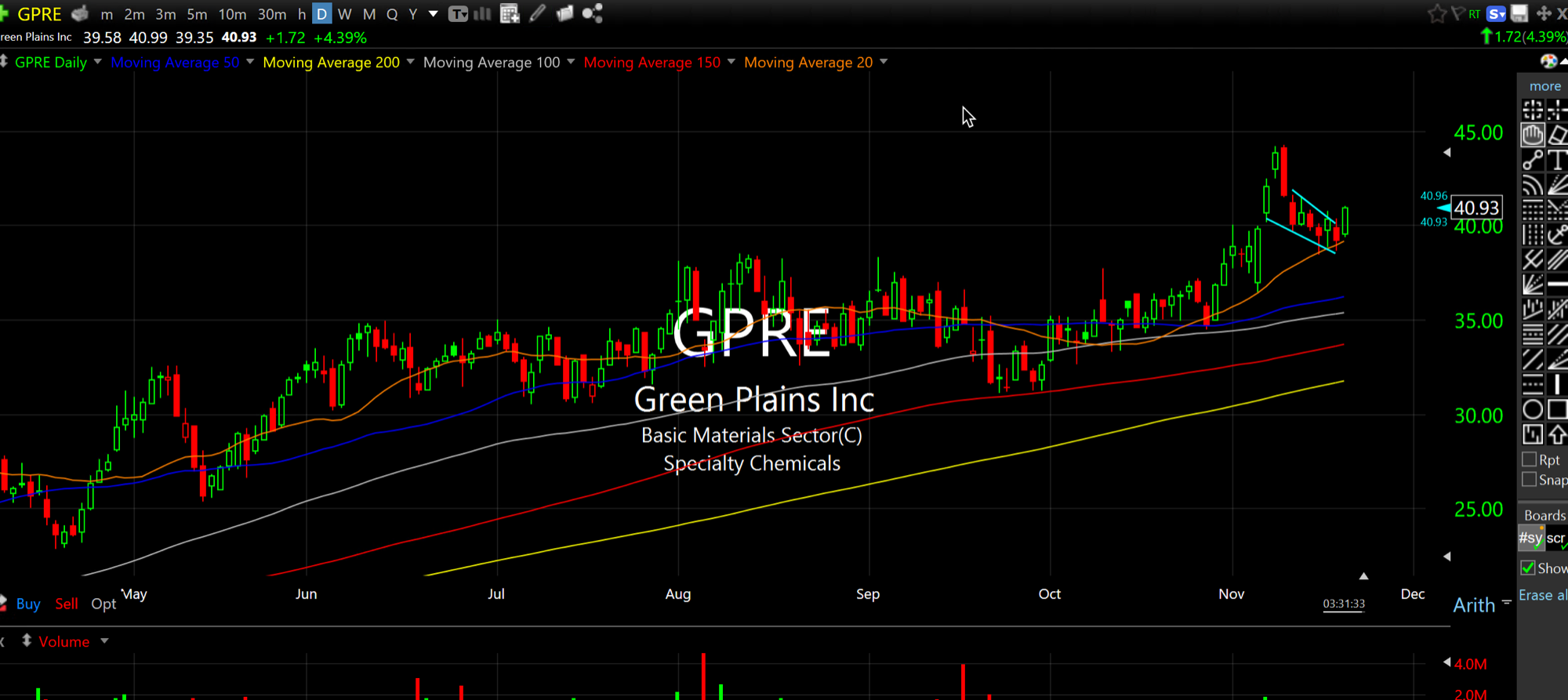Click the Opt link
Viewport: 1568px width, 700px height.
[x=103, y=604]
